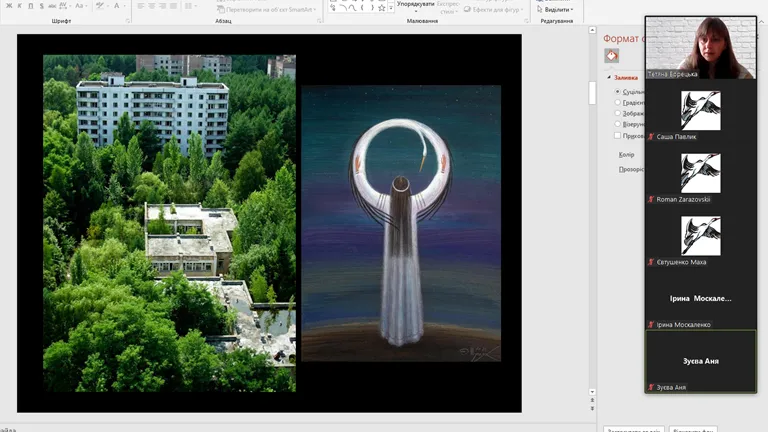Open the Виділити dropdown in Редагування group
Image resolution: width=768 pixels, height=432 pixels.
(x=556, y=9)
